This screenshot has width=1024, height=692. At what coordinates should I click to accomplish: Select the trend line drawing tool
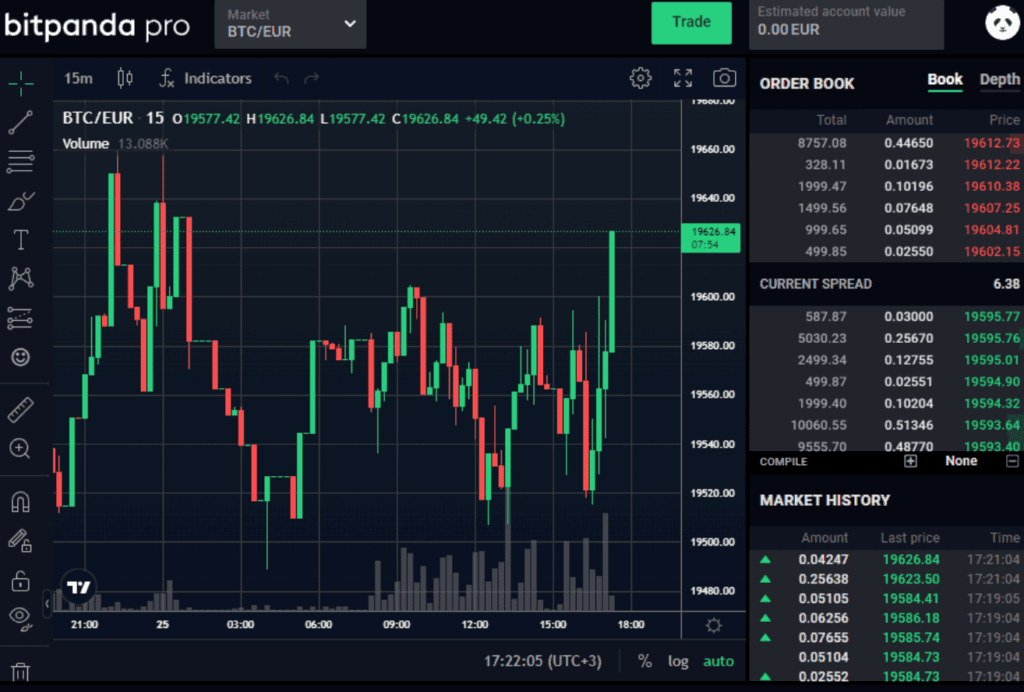21,122
